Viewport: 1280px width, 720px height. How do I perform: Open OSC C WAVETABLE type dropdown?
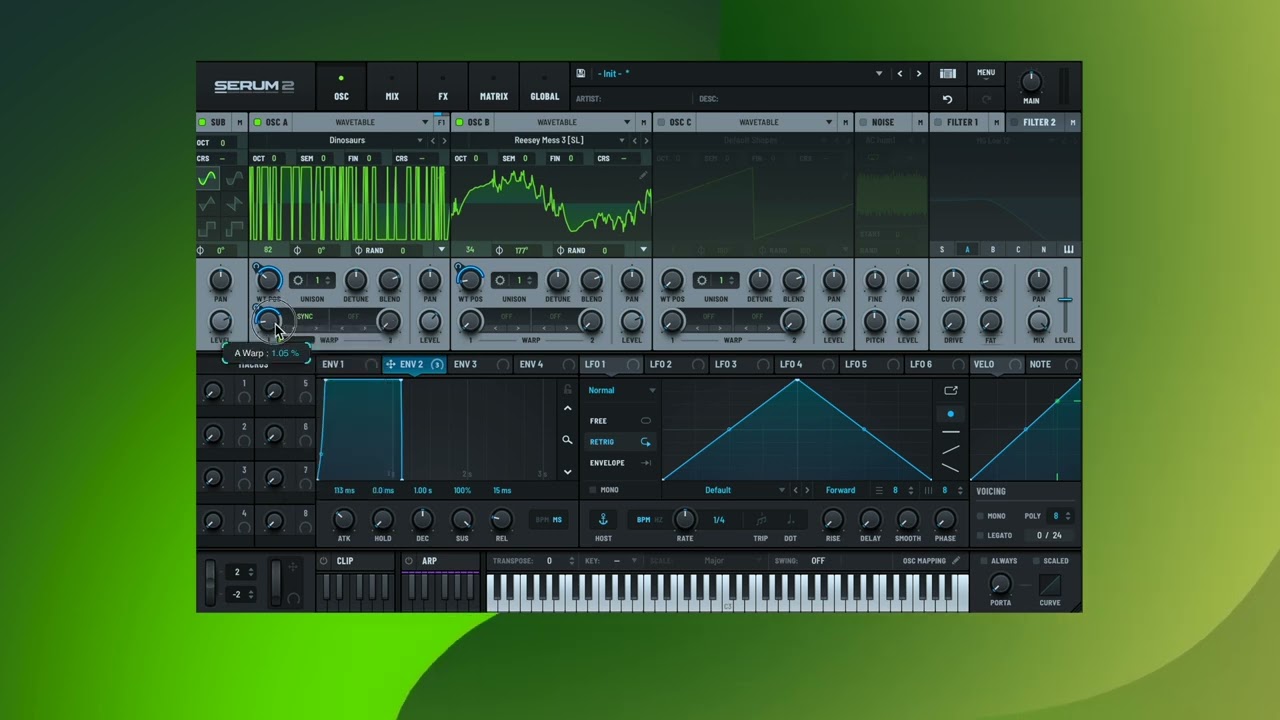point(767,122)
